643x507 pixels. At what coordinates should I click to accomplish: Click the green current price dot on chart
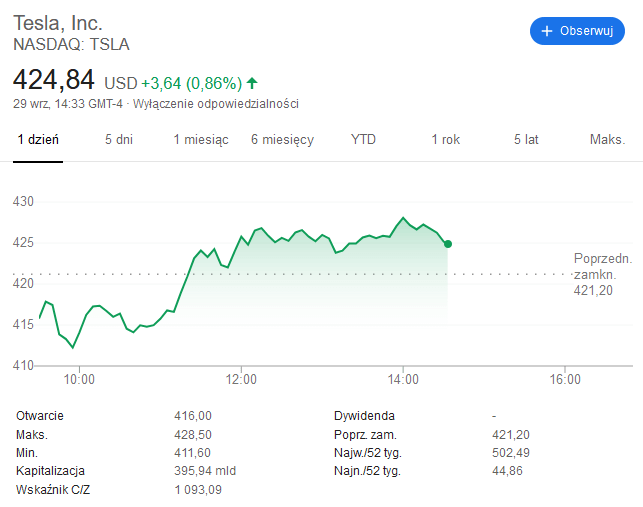pyautogui.click(x=448, y=244)
